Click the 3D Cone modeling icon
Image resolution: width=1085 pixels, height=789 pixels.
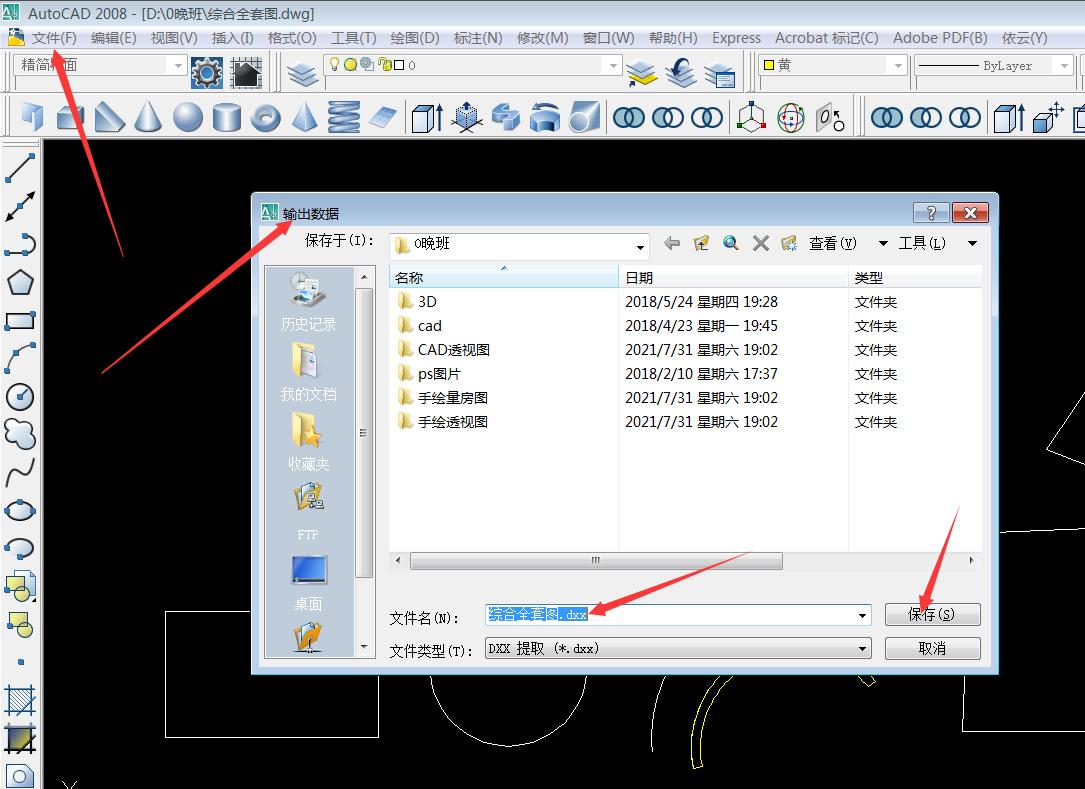[x=148, y=117]
